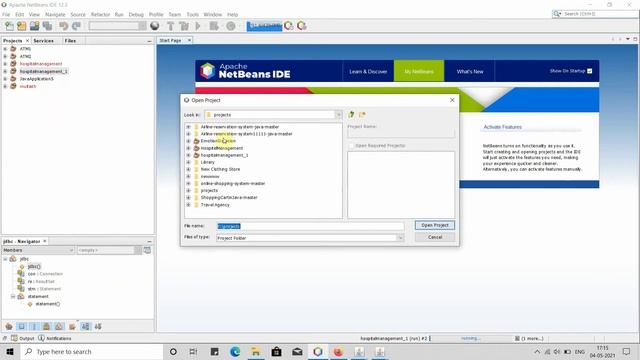Select the online-shopping-system-master folder
Screen dimensions: 640x360
tap(233, 183)
